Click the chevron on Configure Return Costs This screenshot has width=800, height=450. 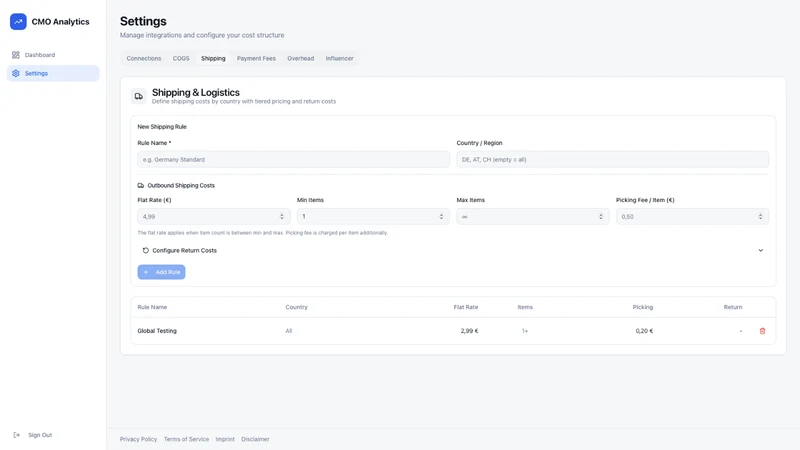(x=761, y=251)
